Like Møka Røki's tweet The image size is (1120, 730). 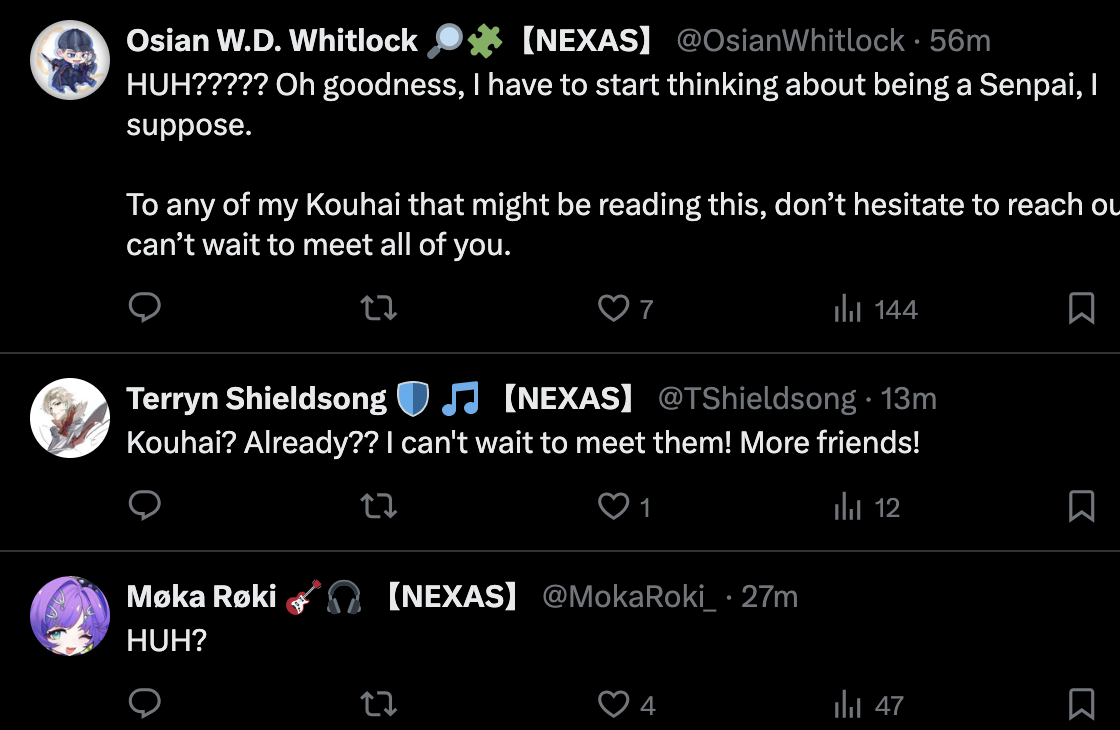pos(612,705)
